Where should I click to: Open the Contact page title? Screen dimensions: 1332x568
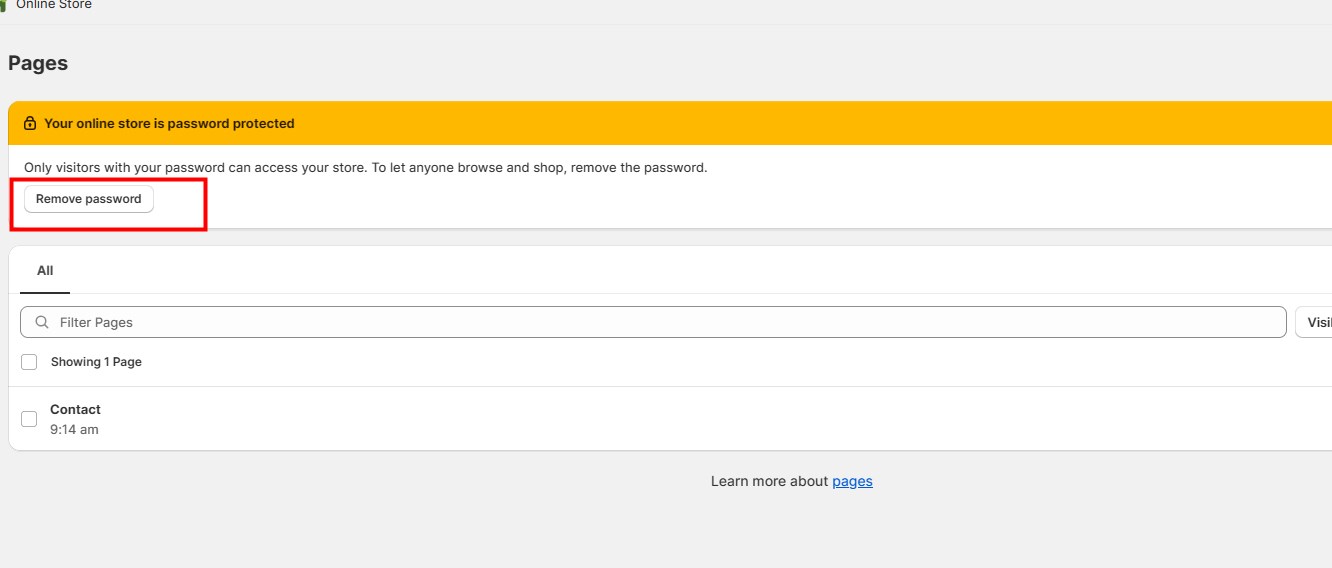click(75, 409)
